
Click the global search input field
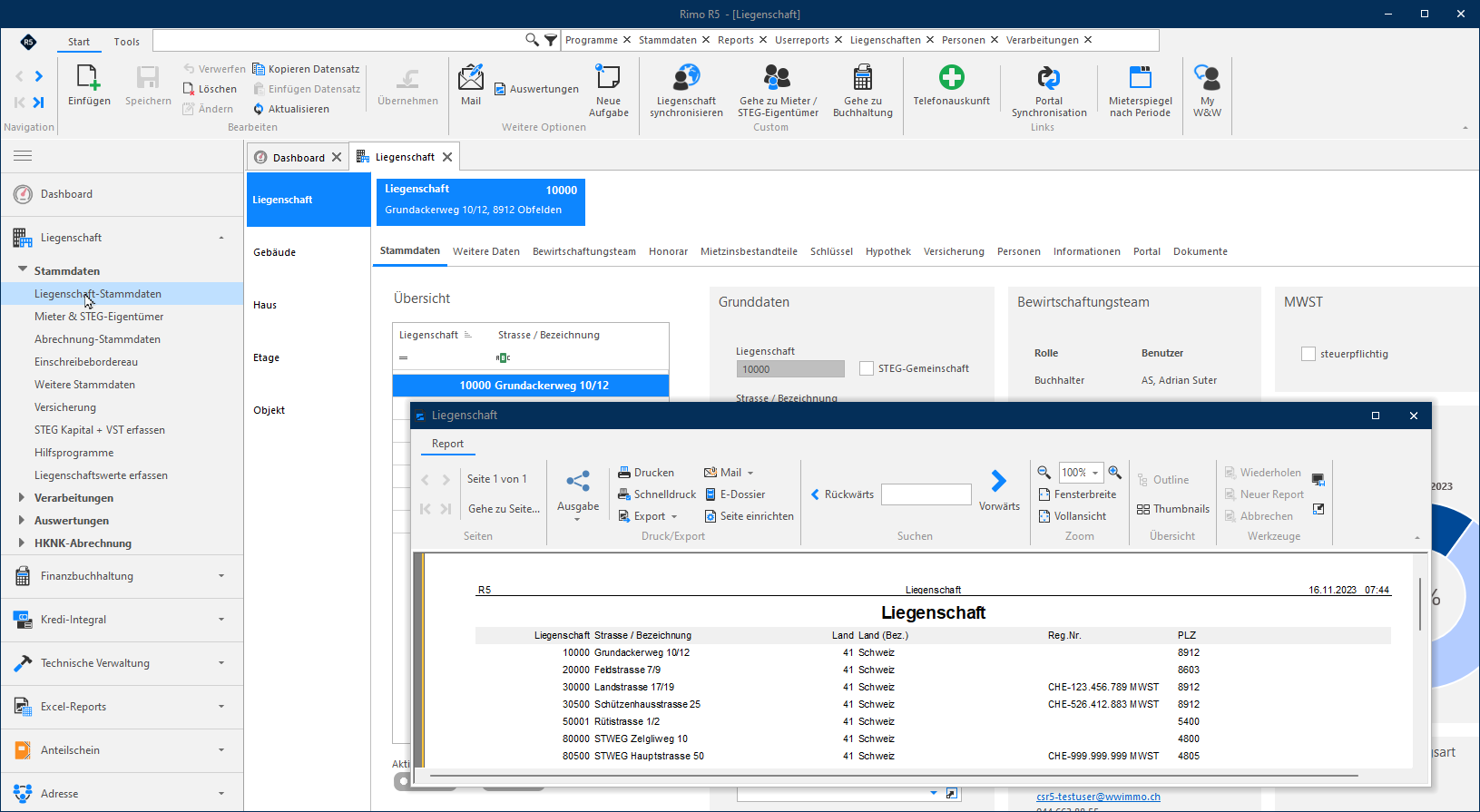tap(338, 40)
